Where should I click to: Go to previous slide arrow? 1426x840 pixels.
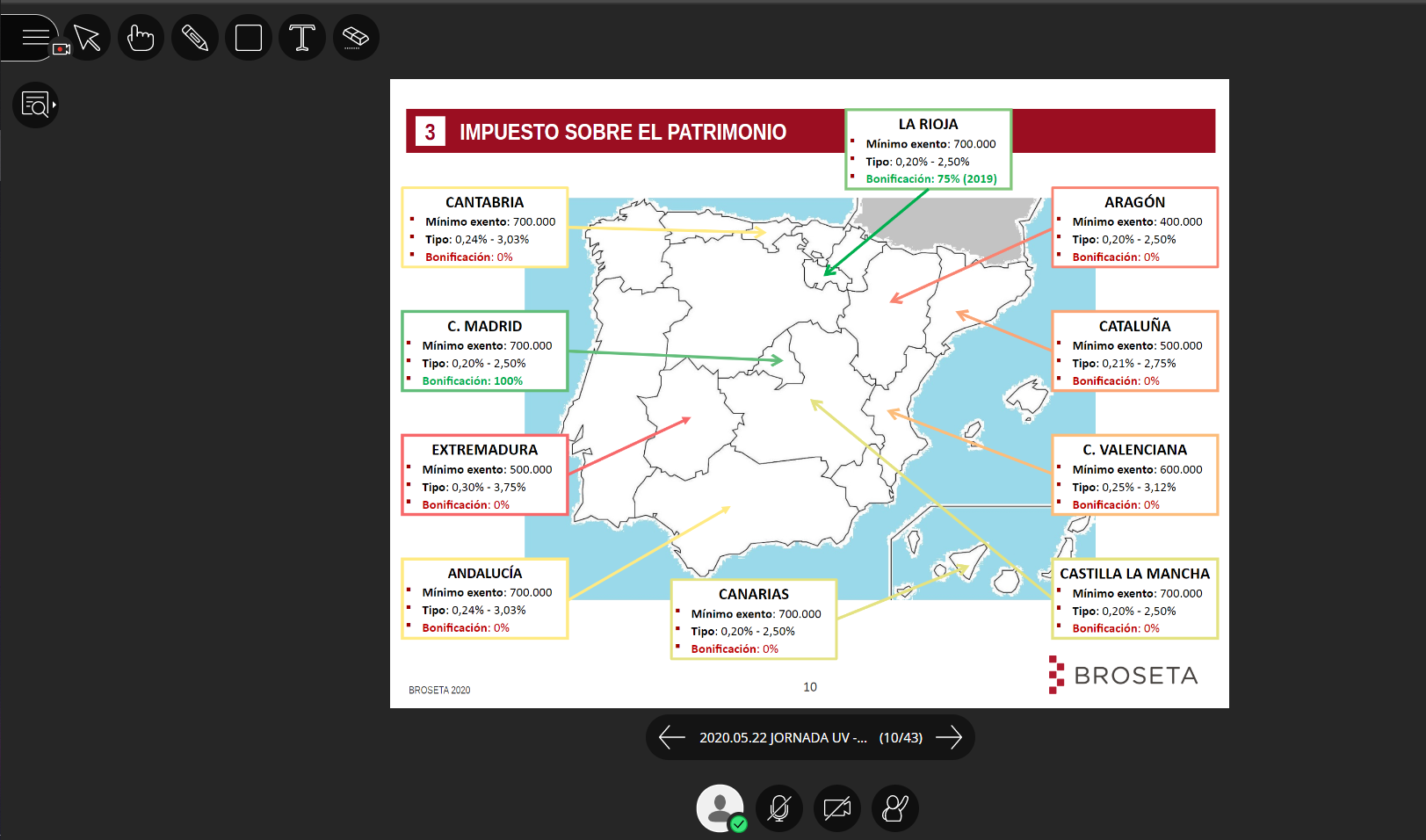coord(672,737)
